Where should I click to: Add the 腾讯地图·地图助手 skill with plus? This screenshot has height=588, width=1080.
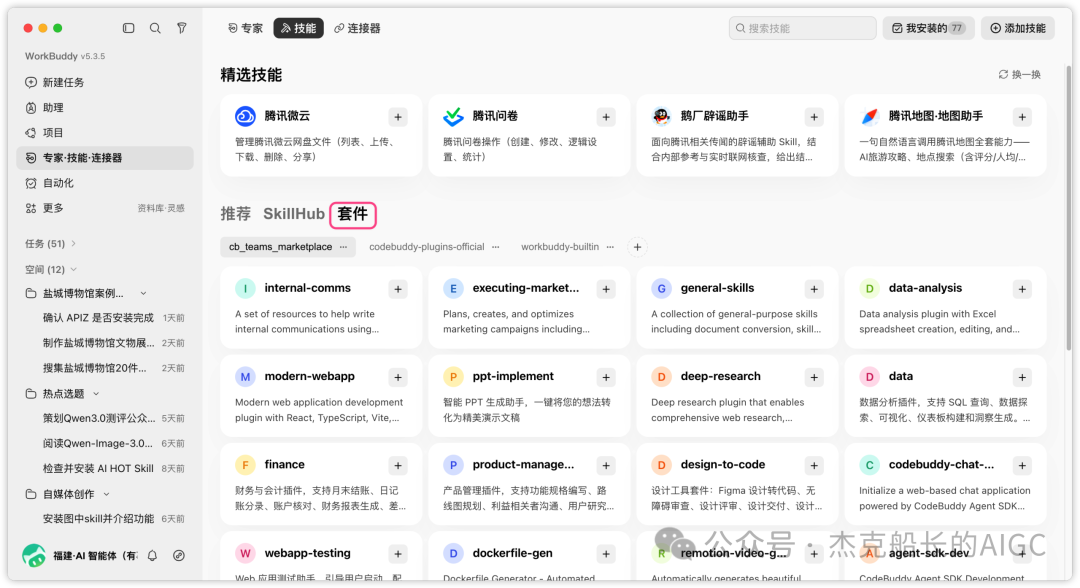1022,117
